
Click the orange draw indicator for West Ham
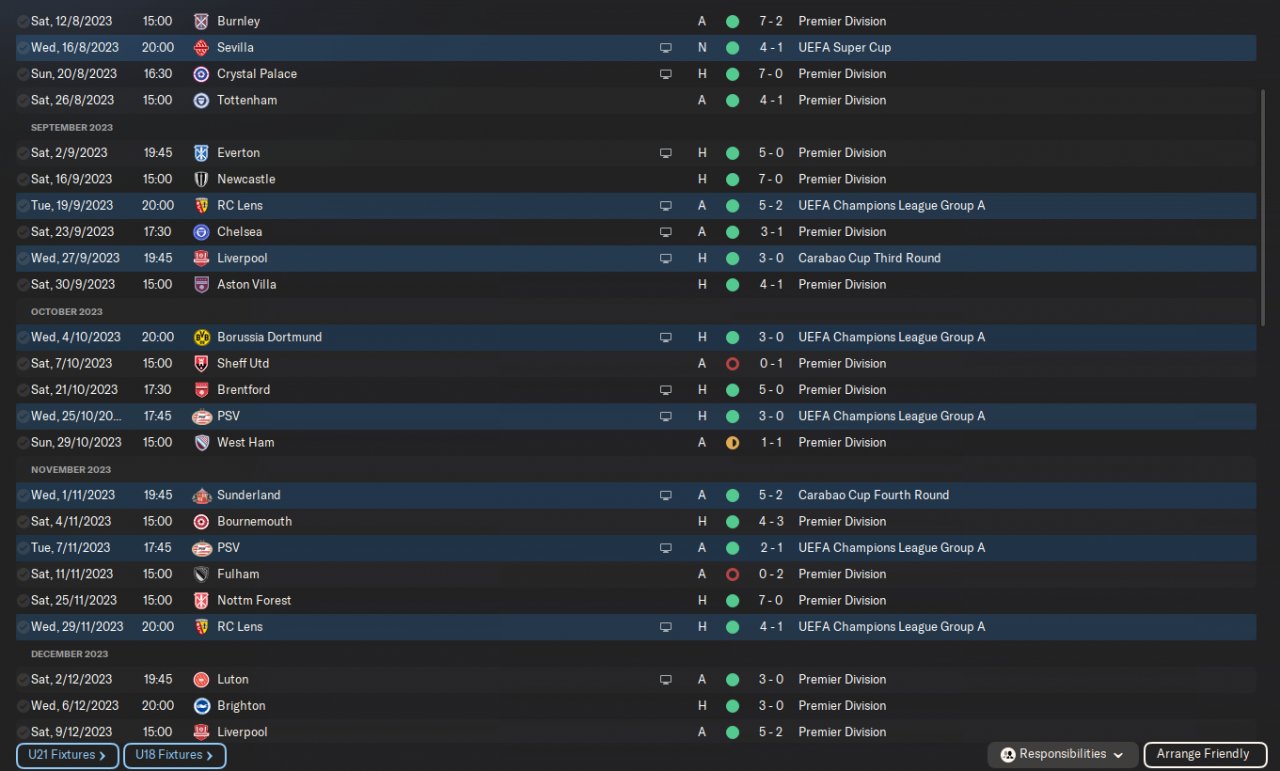coord(732,443)
